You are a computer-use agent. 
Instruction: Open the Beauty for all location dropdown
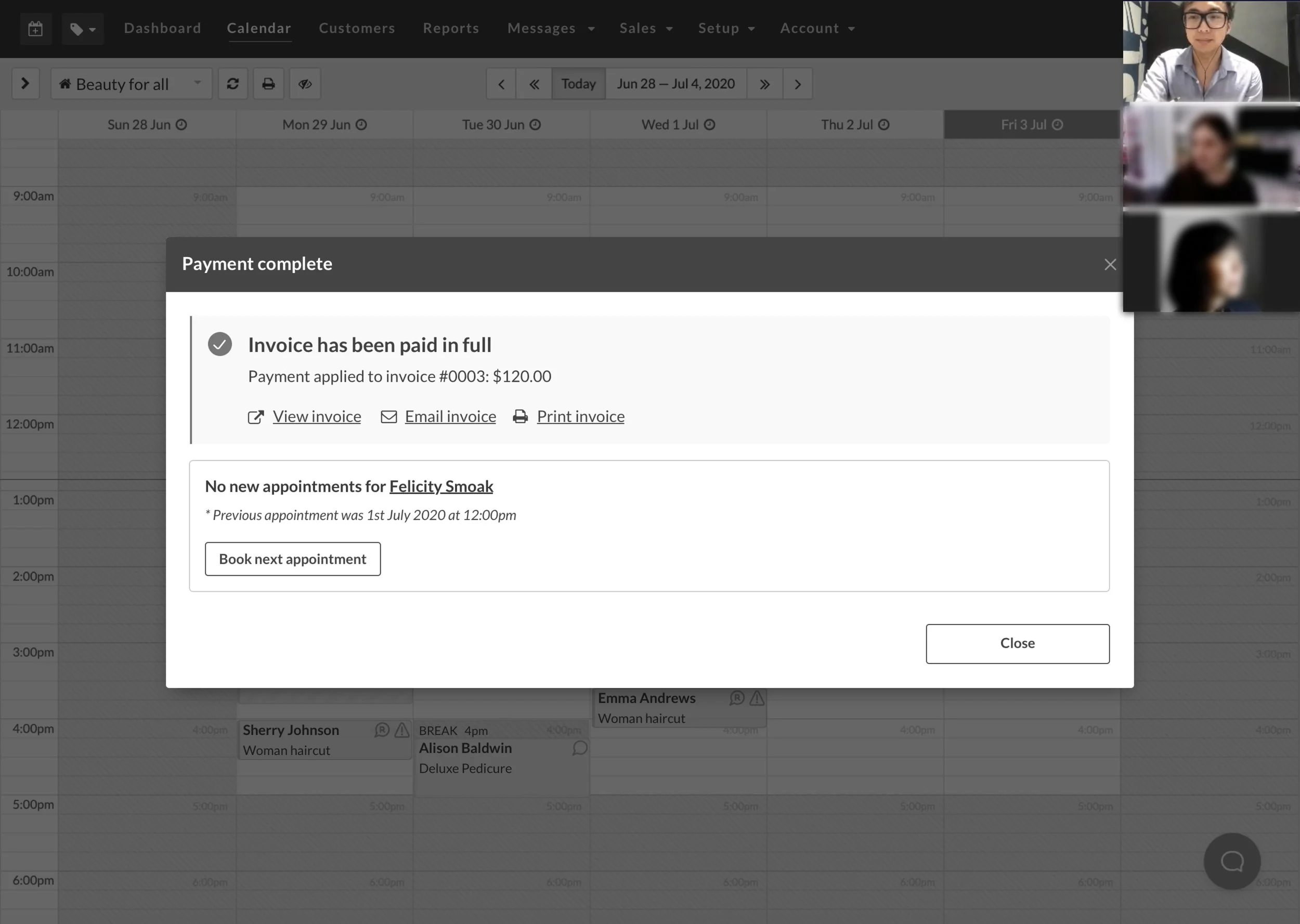pos(132,84)
